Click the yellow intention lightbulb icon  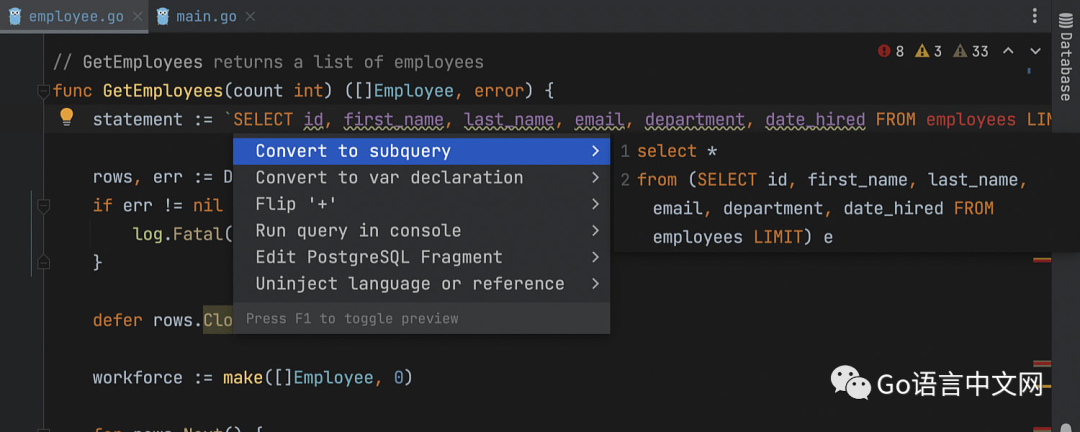[x=66, y=118]
